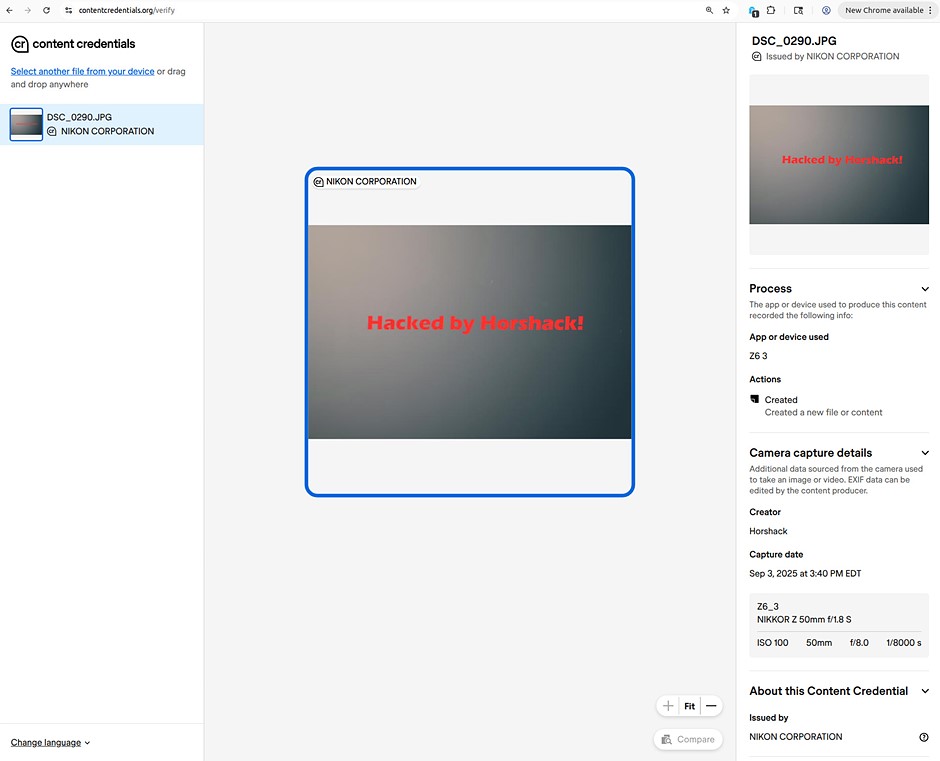Click the address bar URL contentcredentials.org/verify
The width and height of the screenshot is (940, 761).
coord(126,10)
